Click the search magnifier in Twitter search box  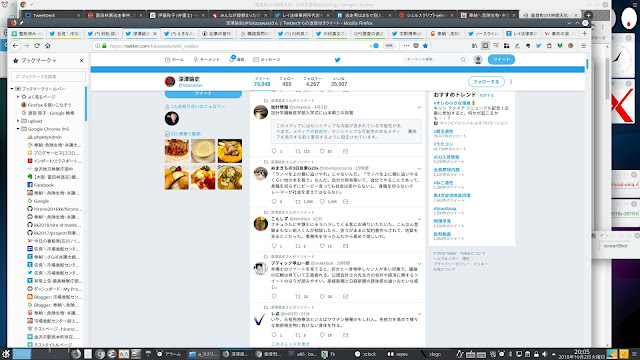tap(463, 60)
